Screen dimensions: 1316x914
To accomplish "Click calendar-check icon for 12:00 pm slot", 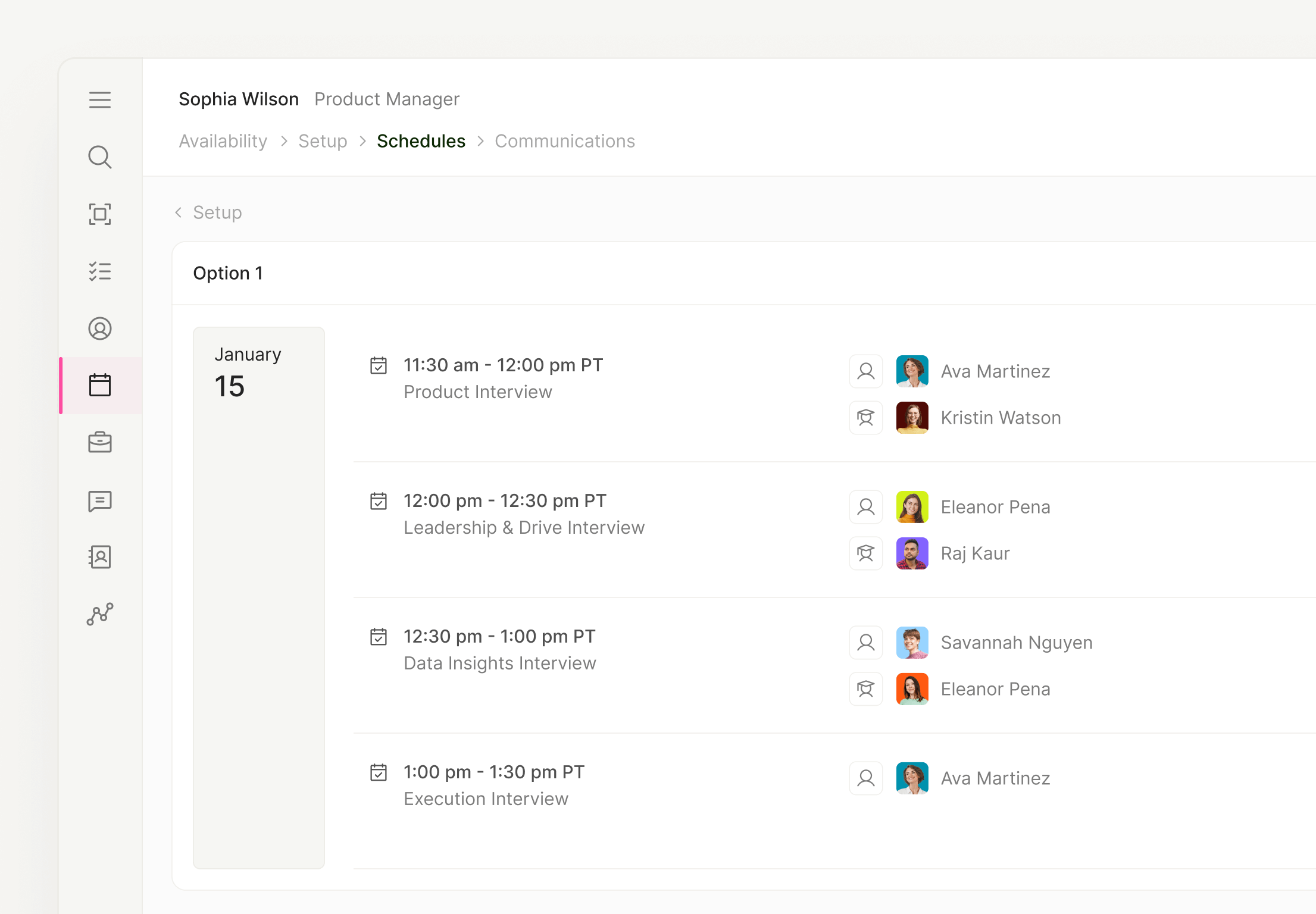I will click(x=379, y=500).
